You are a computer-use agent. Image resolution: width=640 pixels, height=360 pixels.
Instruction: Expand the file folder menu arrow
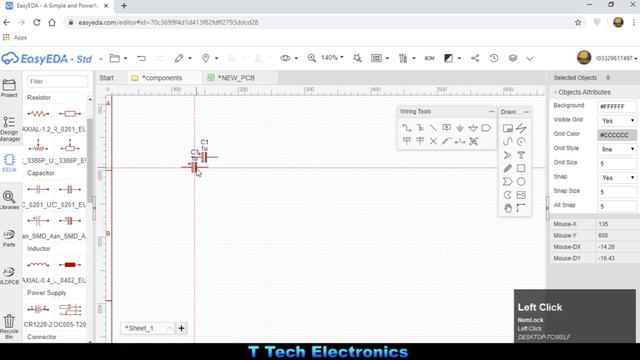(x=125, y=59)
